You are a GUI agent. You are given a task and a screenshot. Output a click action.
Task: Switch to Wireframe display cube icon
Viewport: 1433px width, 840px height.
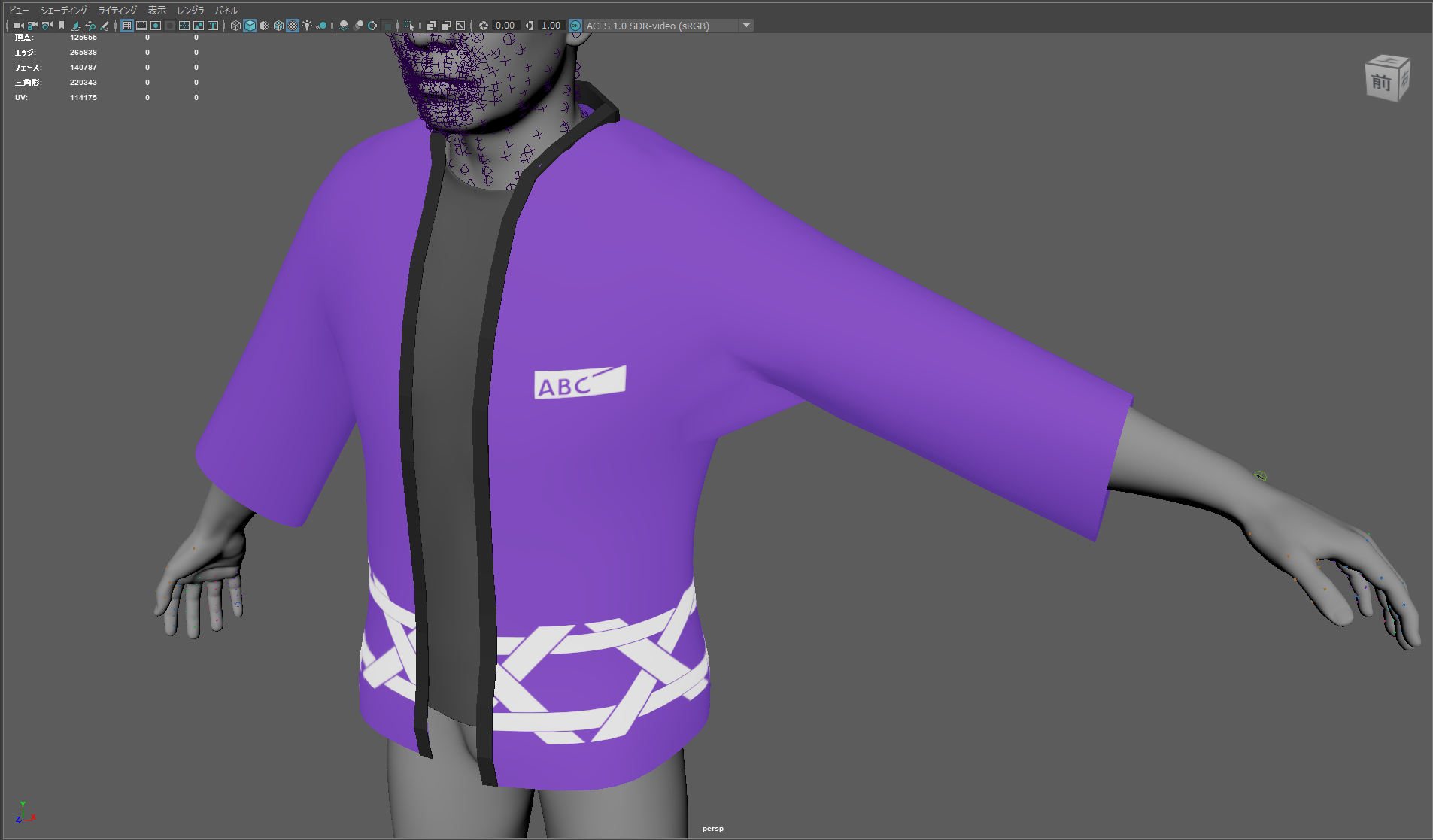tap(235, 26)
